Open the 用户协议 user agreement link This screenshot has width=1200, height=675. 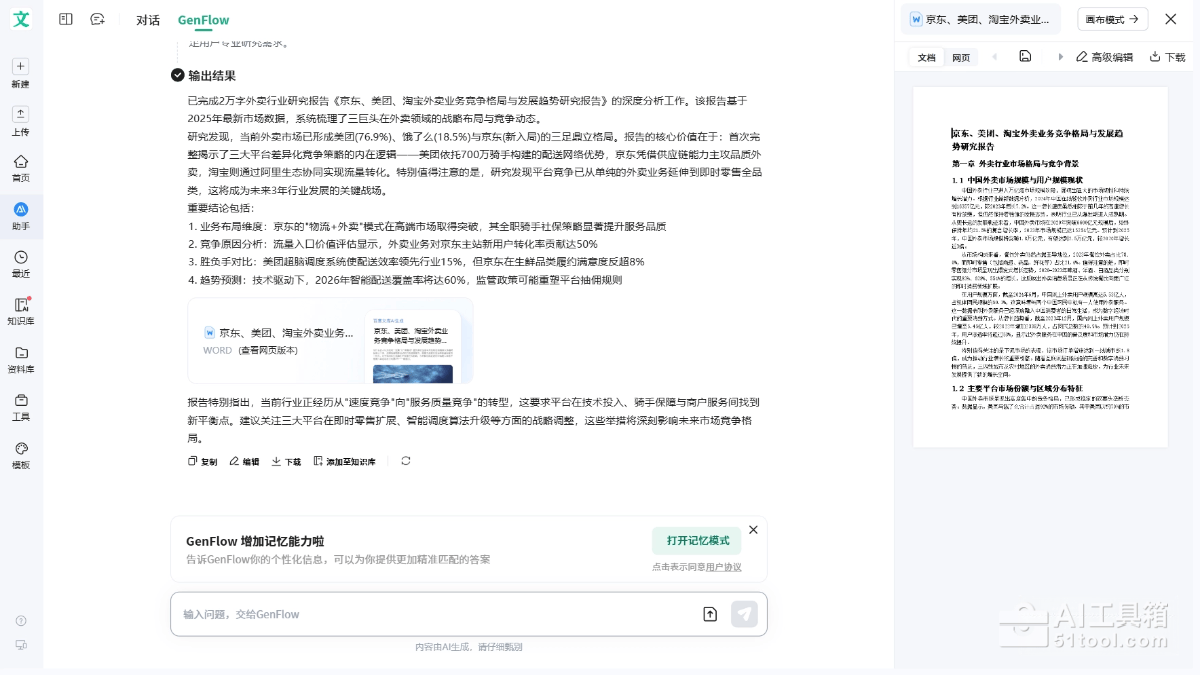(723, 567)
